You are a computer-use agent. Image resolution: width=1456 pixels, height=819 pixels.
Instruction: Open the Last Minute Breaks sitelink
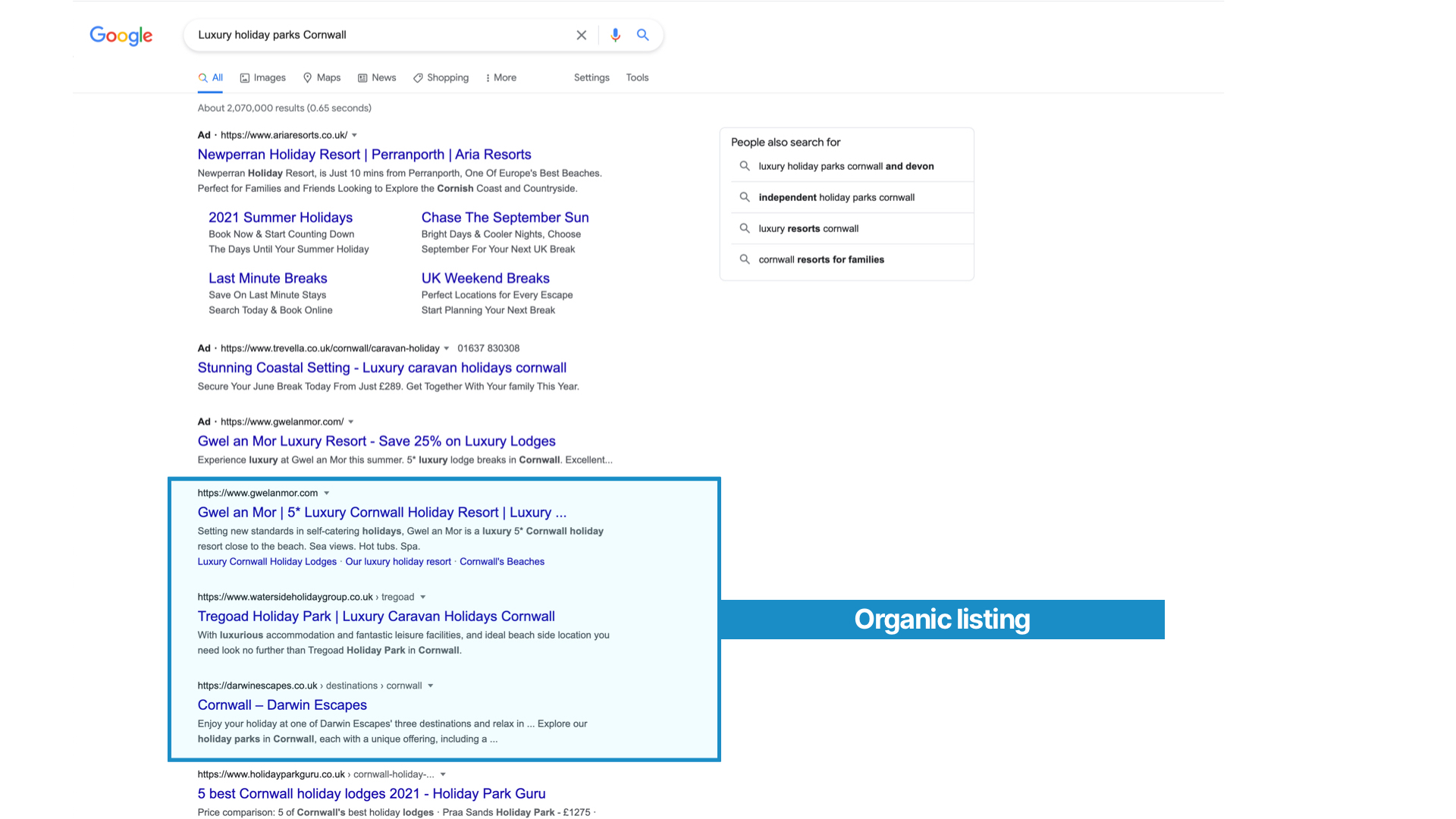[x=268, y=278]
